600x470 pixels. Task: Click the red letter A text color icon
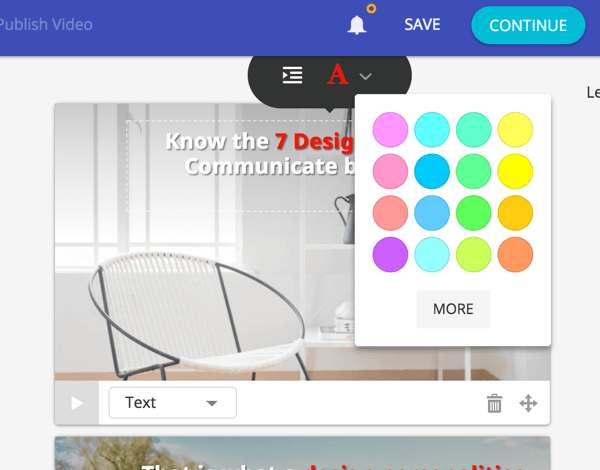(338, 75)
